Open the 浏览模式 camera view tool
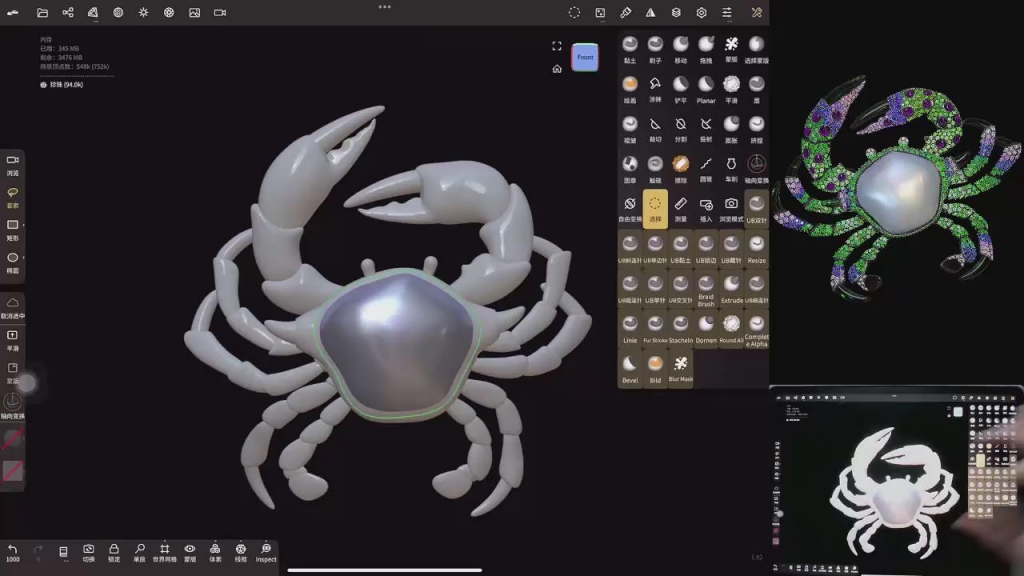 click(x=731, y=209)
